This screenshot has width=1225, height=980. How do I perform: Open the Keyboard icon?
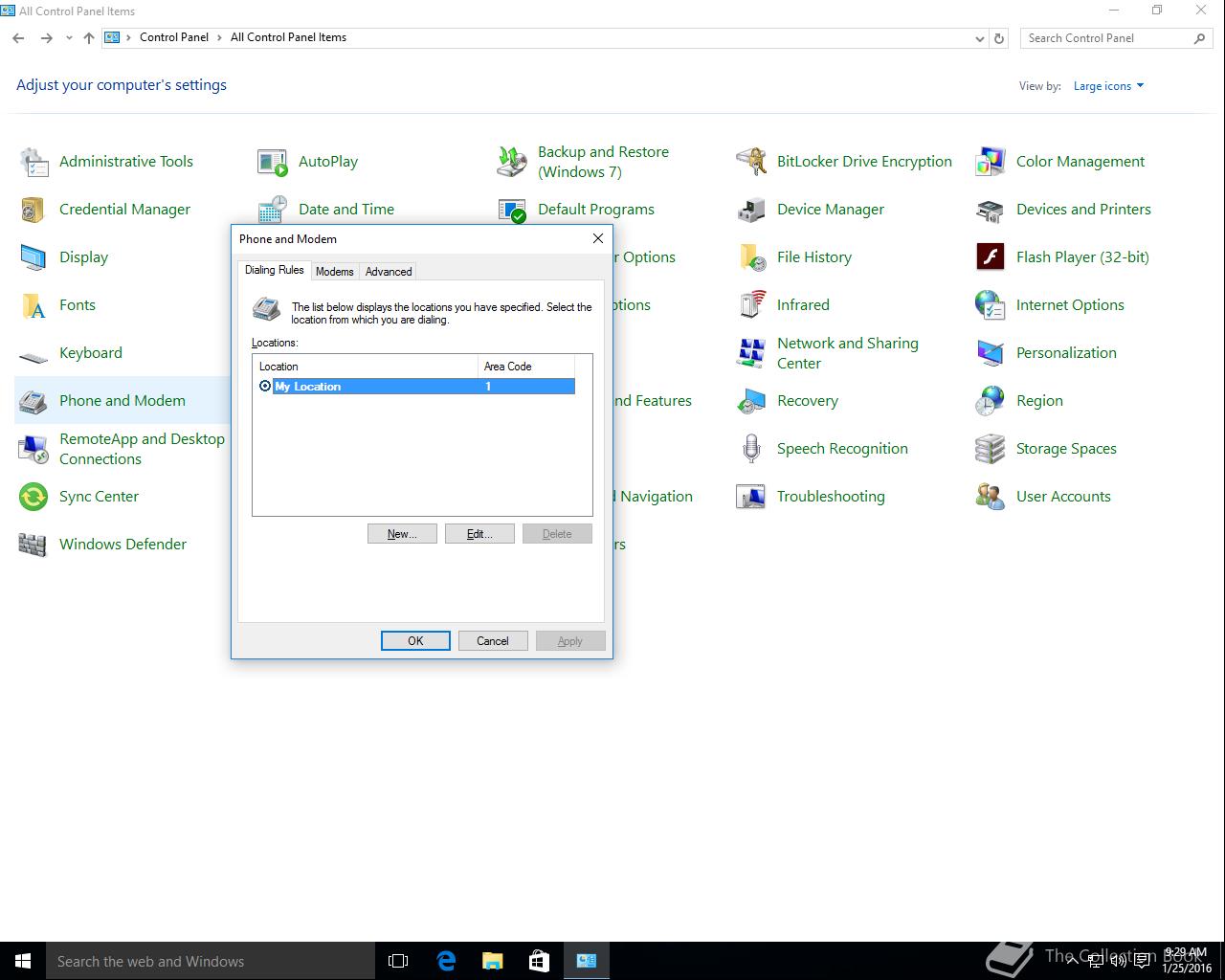(x=33, y=358)
